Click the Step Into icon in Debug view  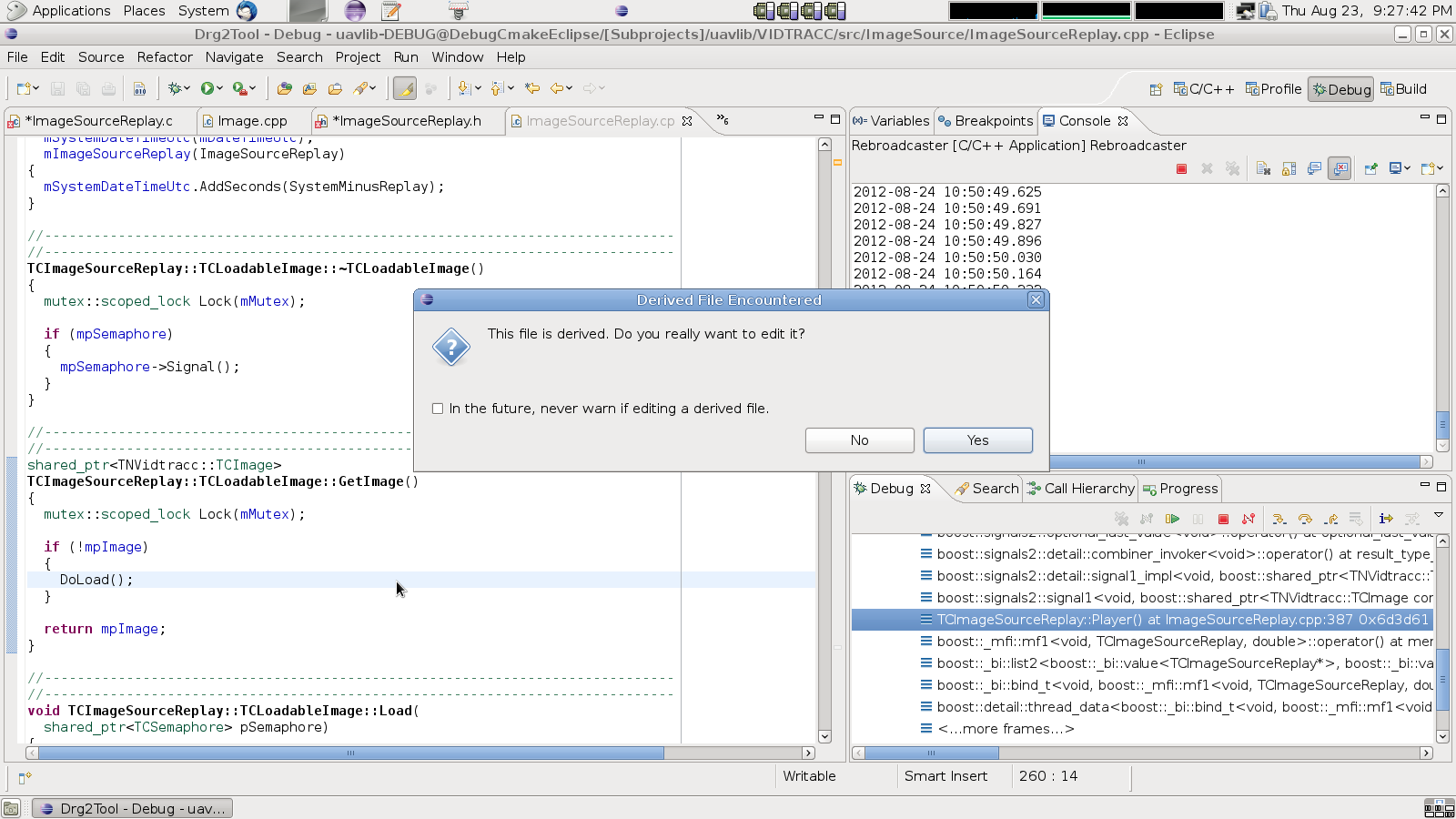[x=1279, y=519]
